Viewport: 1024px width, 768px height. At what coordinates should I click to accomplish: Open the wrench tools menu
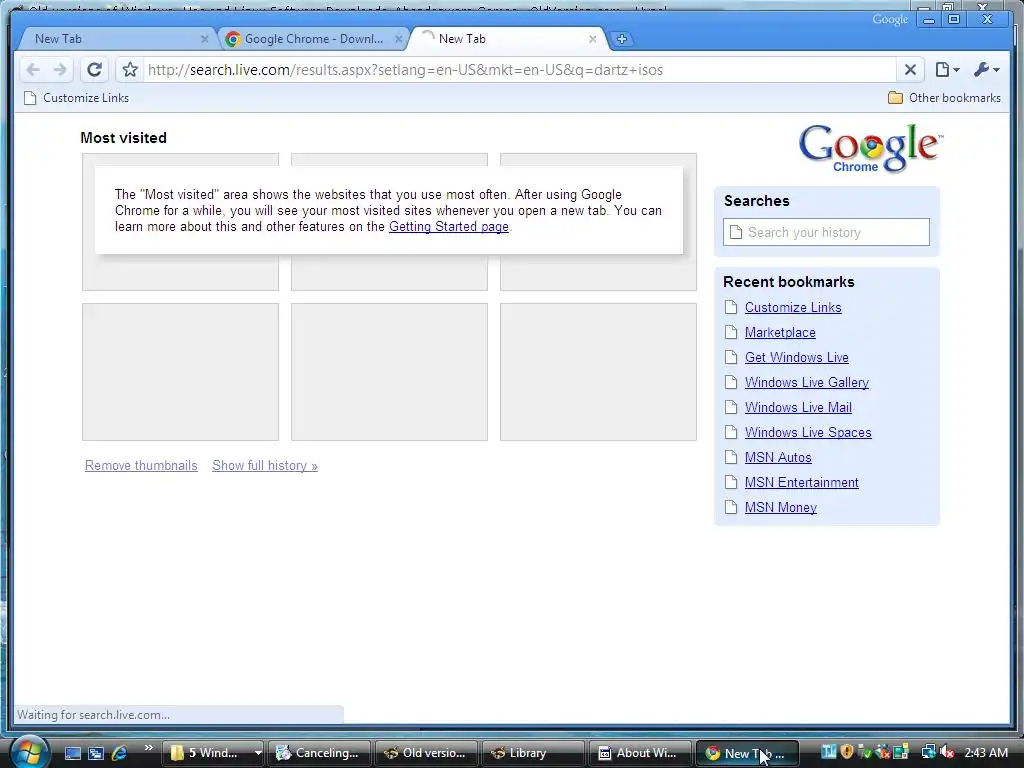pos(986,70)
